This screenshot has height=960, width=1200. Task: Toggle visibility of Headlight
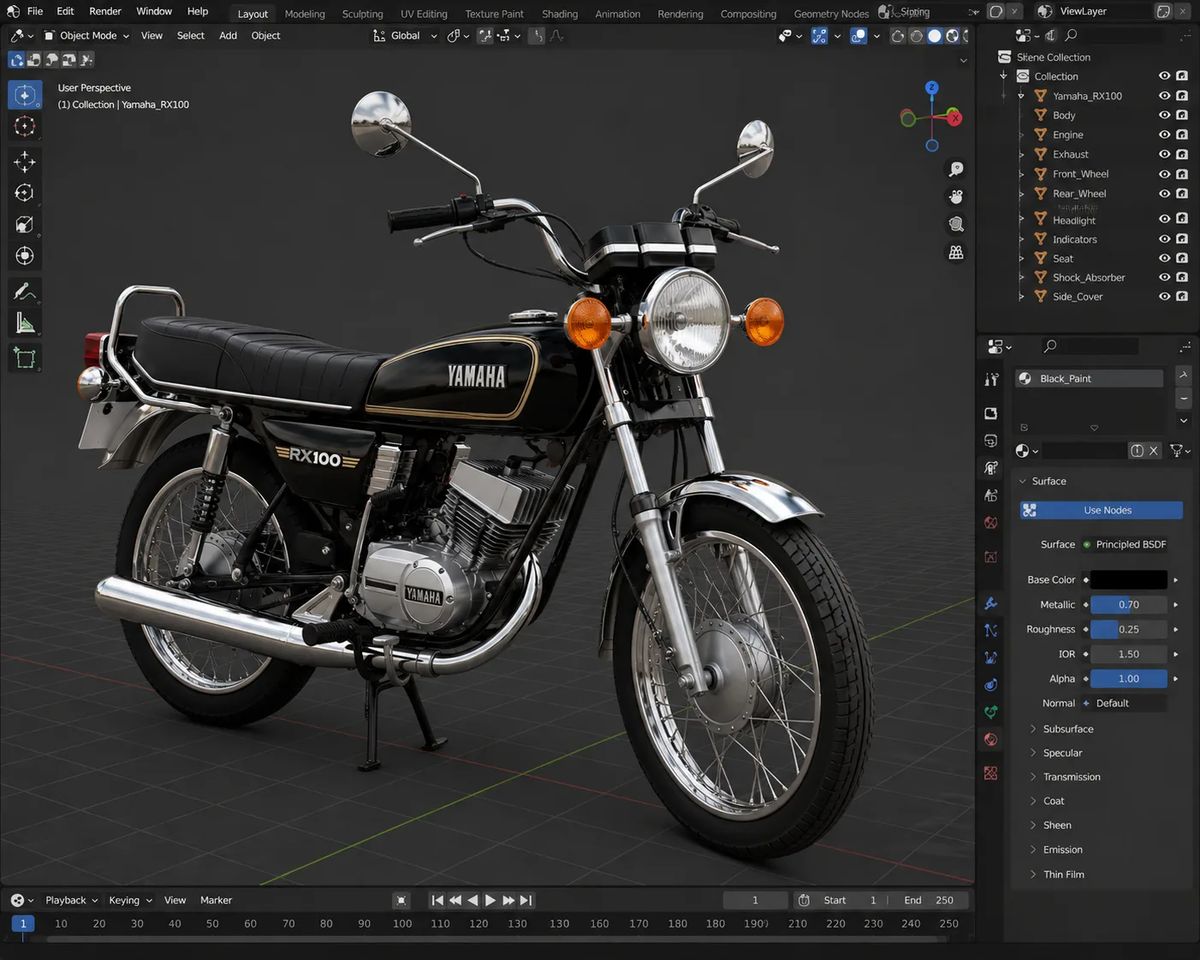(1164, 219)
